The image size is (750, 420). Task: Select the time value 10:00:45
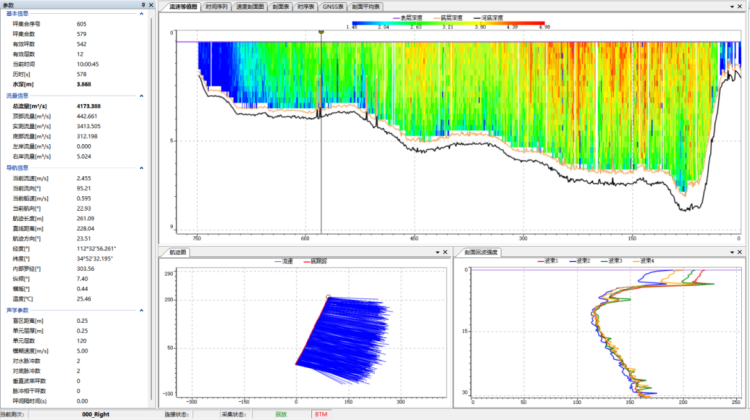(88, 64)
